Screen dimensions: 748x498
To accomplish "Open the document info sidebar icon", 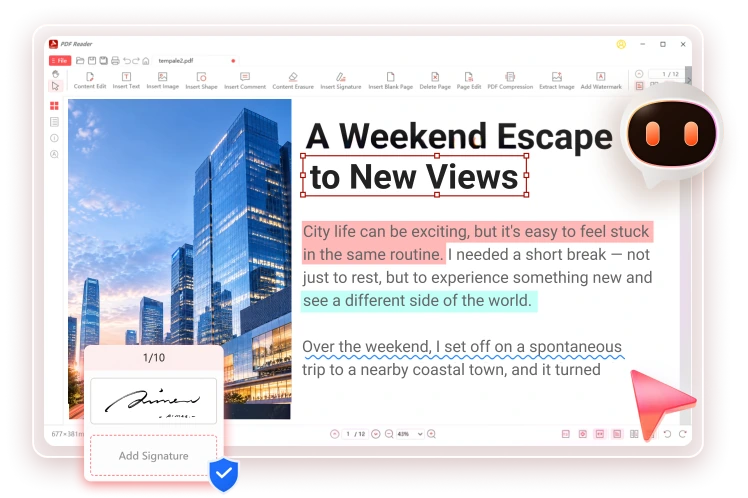I will pyautogui.click(x=54, y=138).
